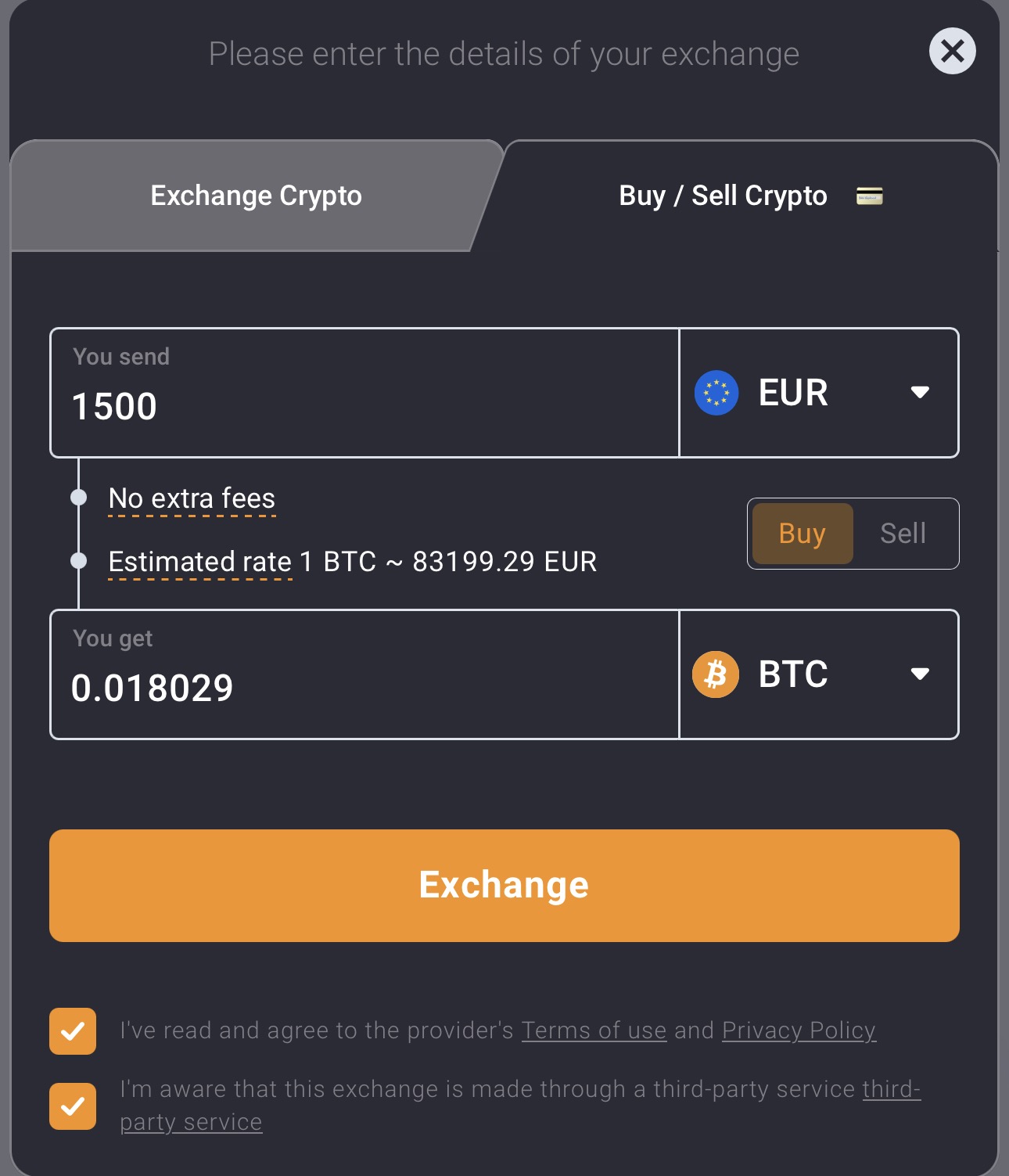Select the Sell toggle option

(x=903, y=534)
